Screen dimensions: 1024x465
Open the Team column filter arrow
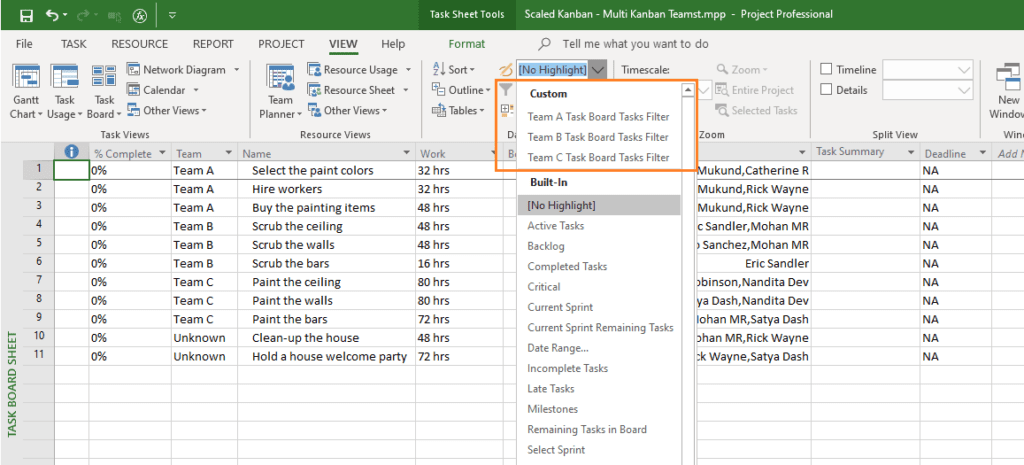pos(229,153)
